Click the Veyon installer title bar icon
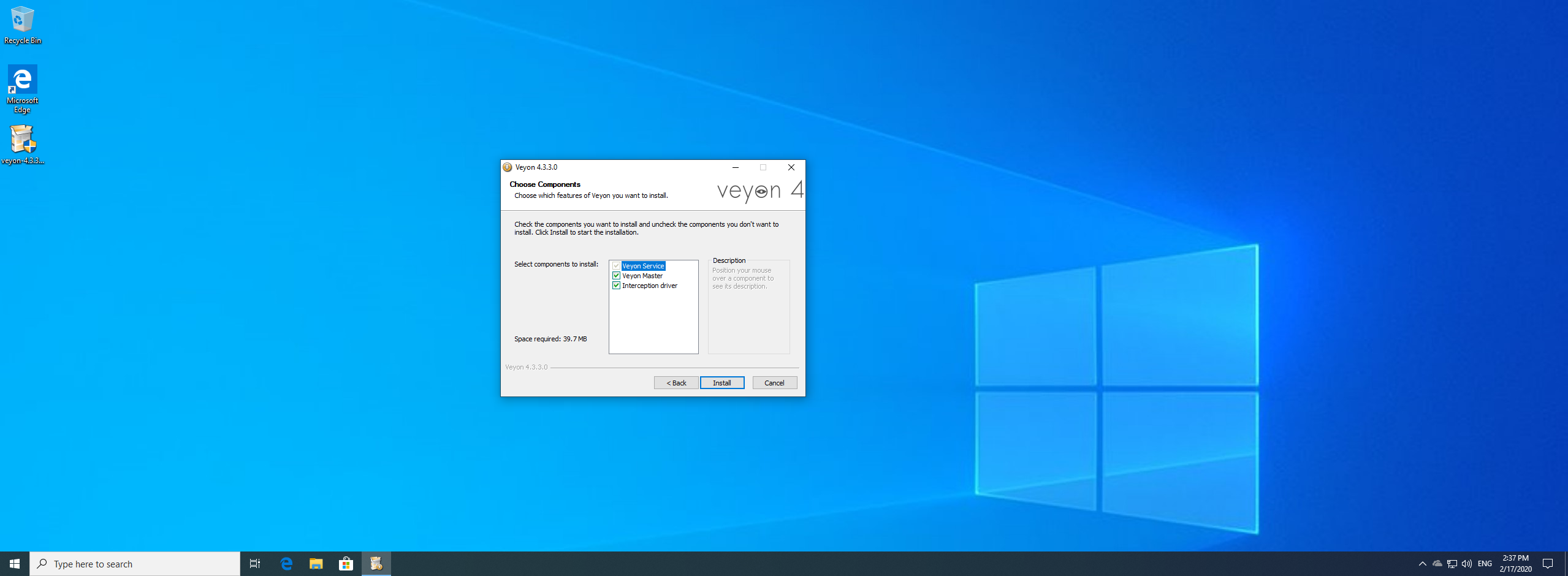 508,167
